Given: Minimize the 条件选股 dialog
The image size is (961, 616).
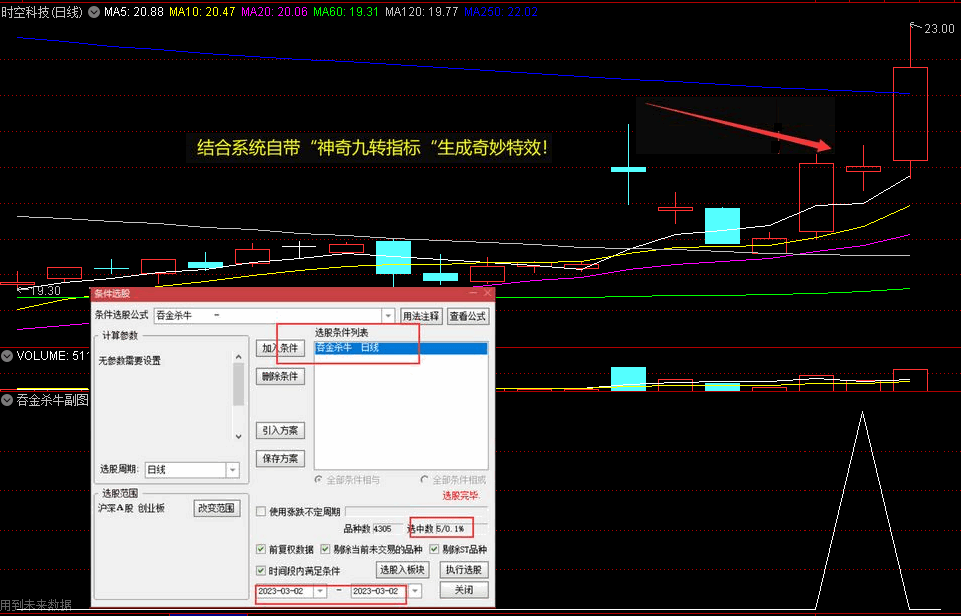Looking at the screenshot, I should click(473, 293).
